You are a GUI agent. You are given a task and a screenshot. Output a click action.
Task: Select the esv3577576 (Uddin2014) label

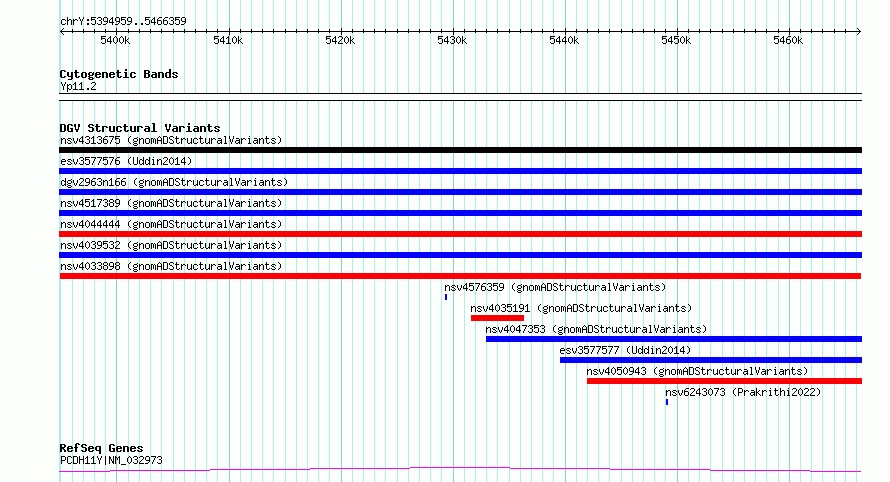click(x=126, y=161)
